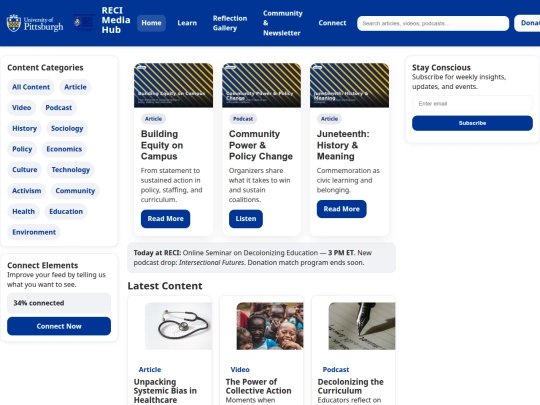
Task: Click Read More under Building Equity on Campus
Action: click(x=165, y=219)
